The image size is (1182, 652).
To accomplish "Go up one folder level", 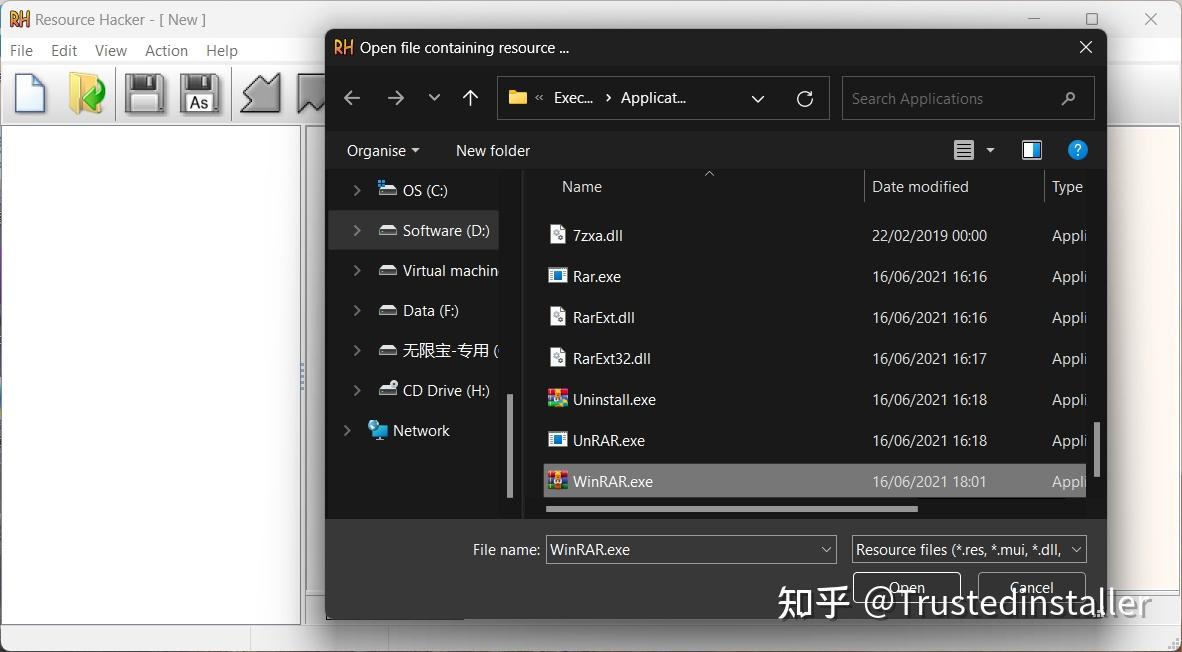I will pyautogui.click(x=470, y=98).
